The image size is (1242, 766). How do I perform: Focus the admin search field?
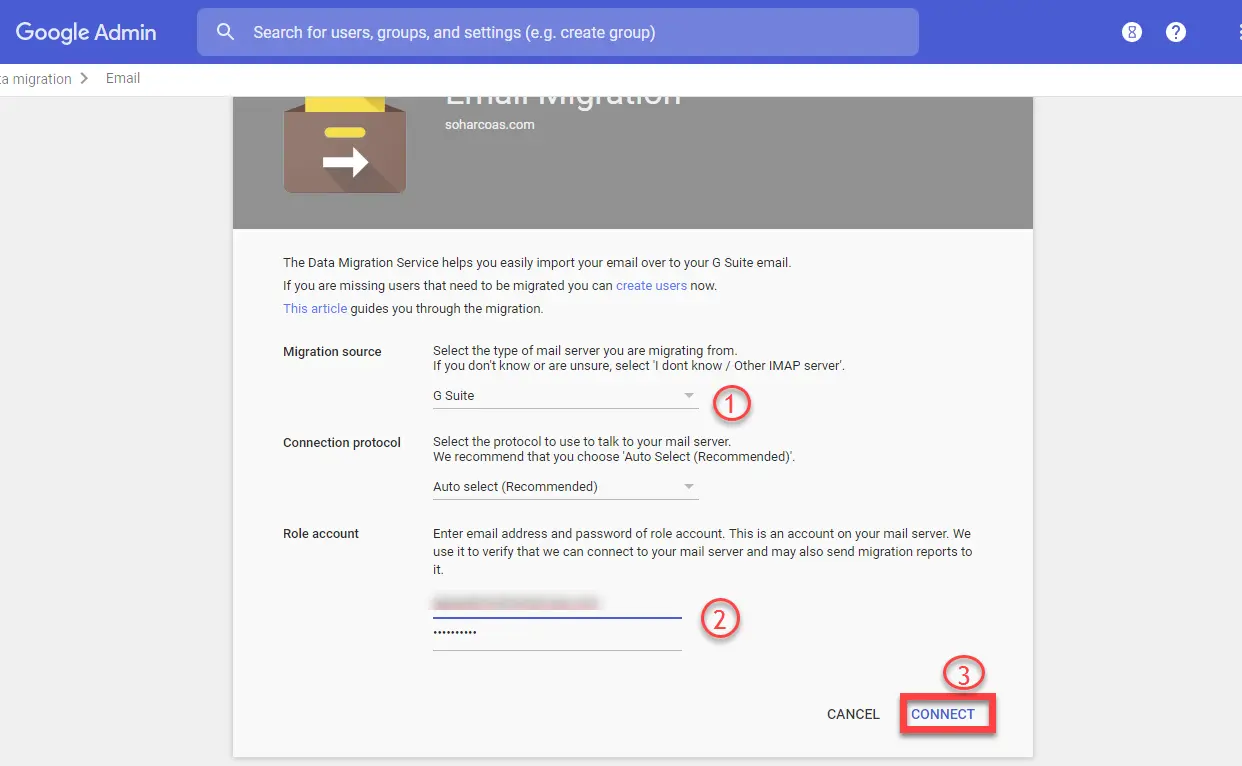558,32
